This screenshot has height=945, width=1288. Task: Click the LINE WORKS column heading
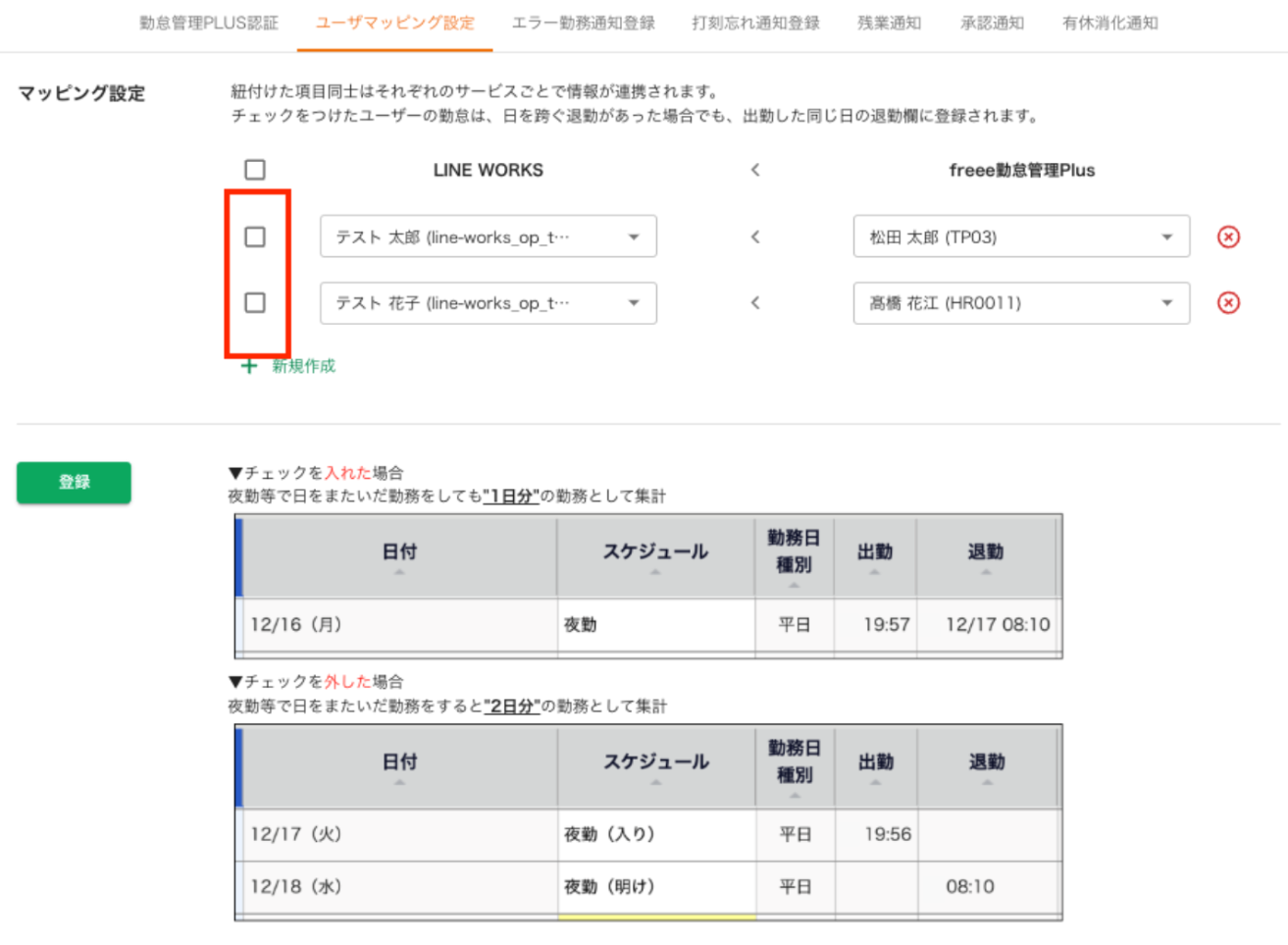click(489, 170)
